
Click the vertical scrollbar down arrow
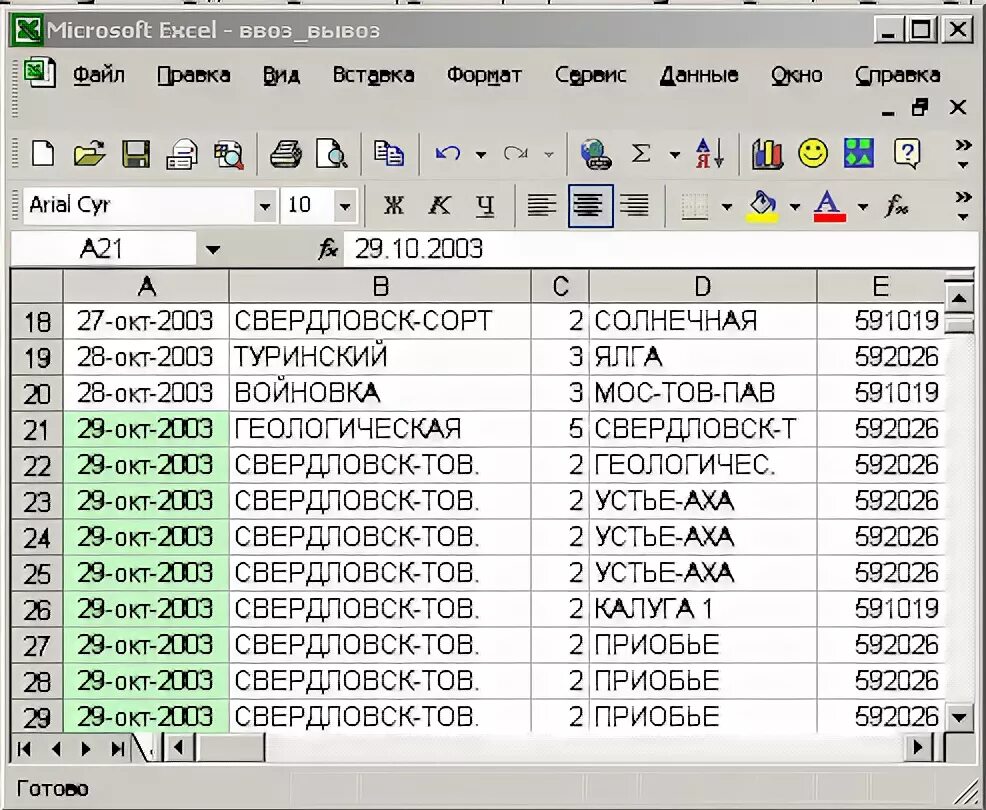tap(959, 717)
